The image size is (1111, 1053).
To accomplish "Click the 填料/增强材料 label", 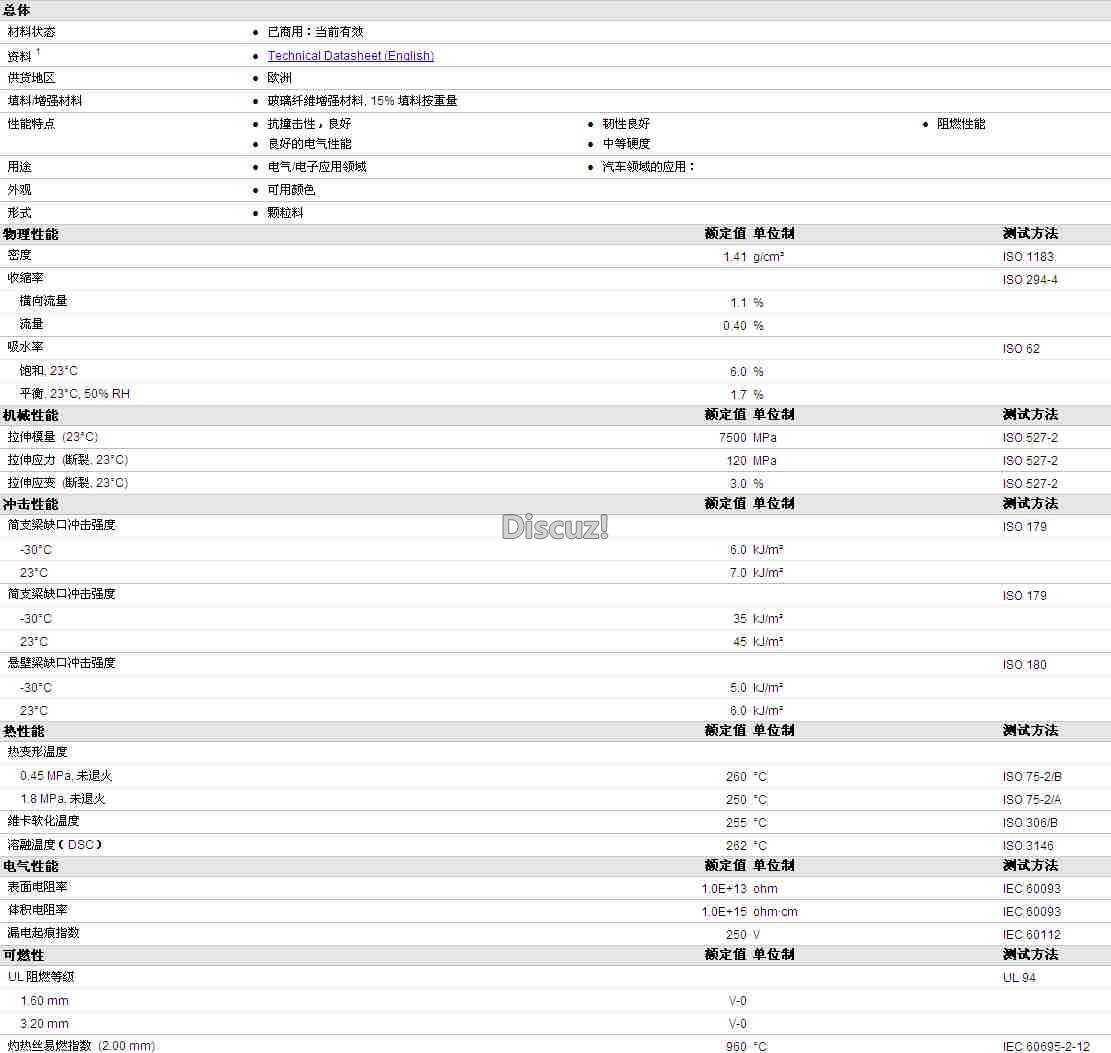I will point(45,101).
